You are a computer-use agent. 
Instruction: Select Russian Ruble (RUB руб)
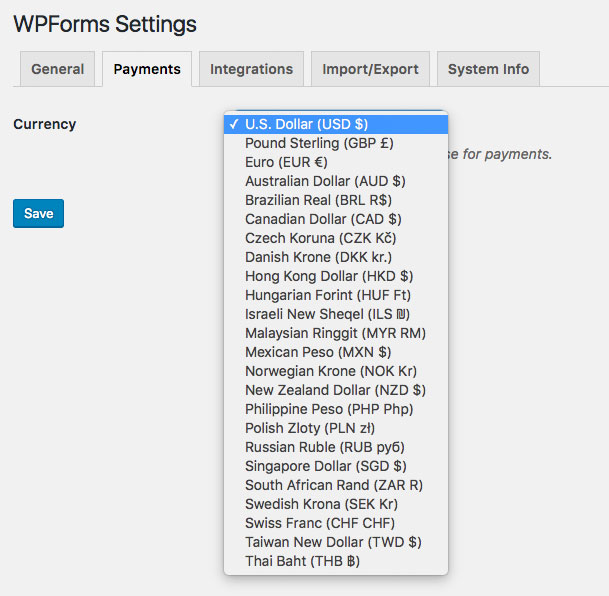click(x=336, y=448)
